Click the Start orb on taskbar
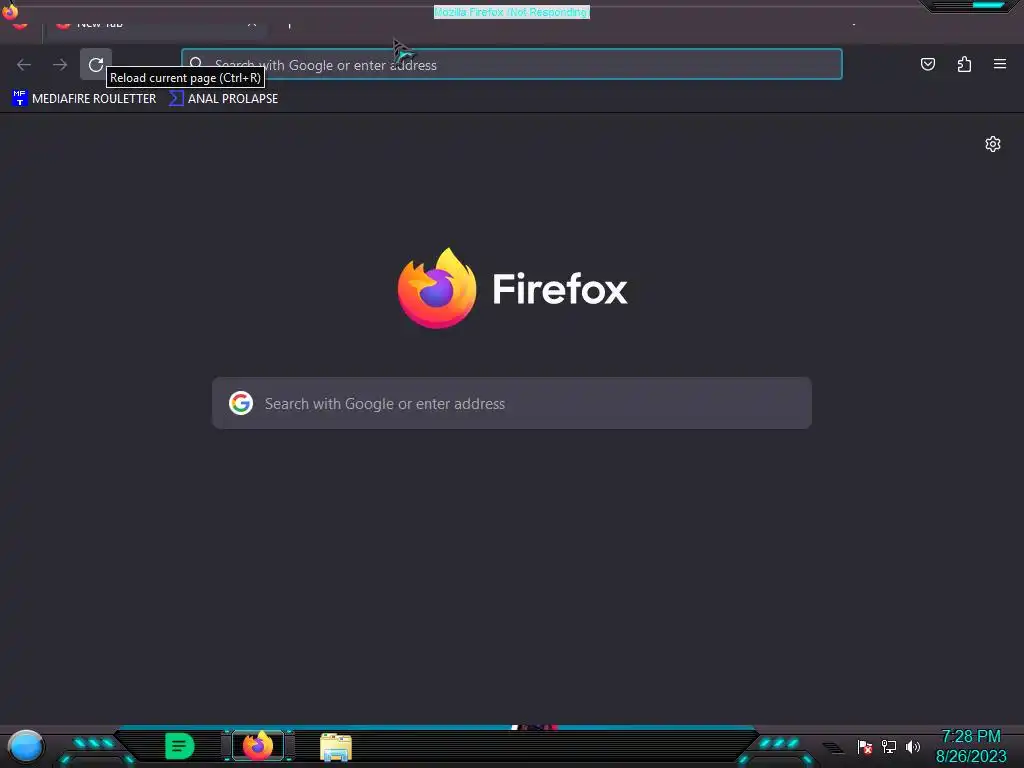This screenshot has height=768, width=1024. (x=25, y=746)
